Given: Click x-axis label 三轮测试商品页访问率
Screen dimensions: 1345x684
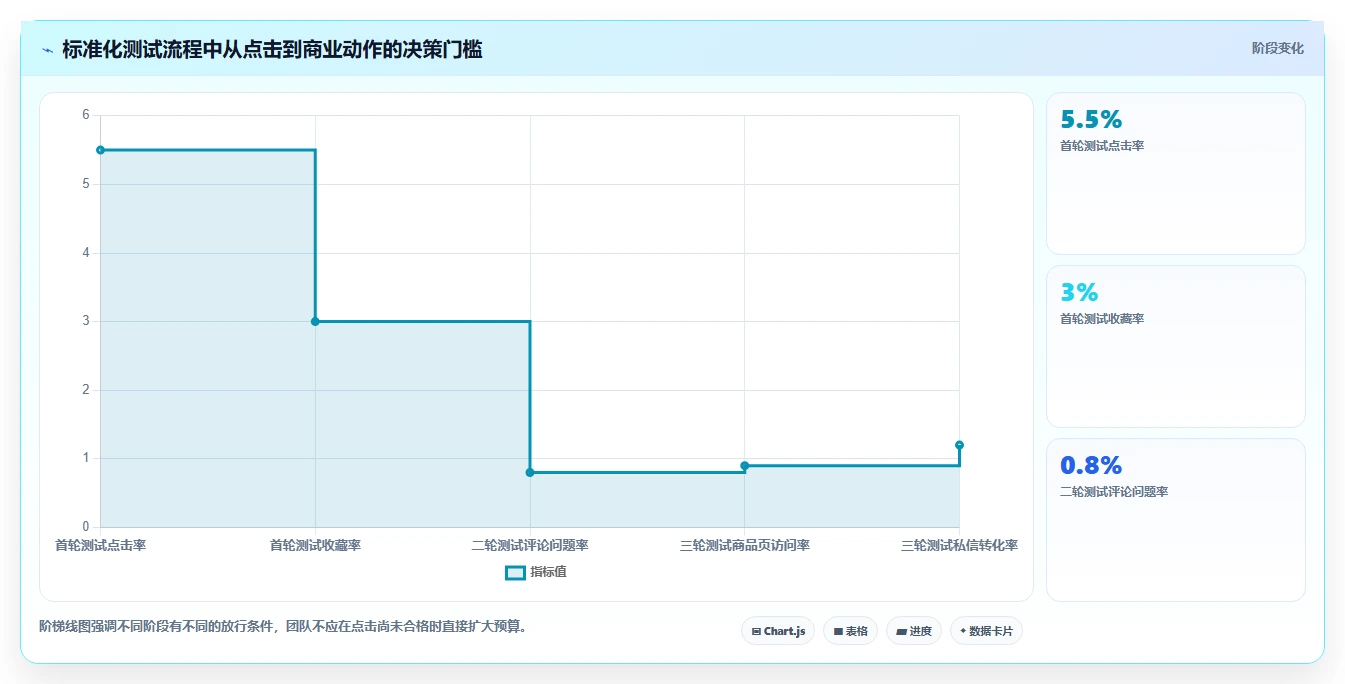Looking at the screenshot, I should [x=745, y=545].
